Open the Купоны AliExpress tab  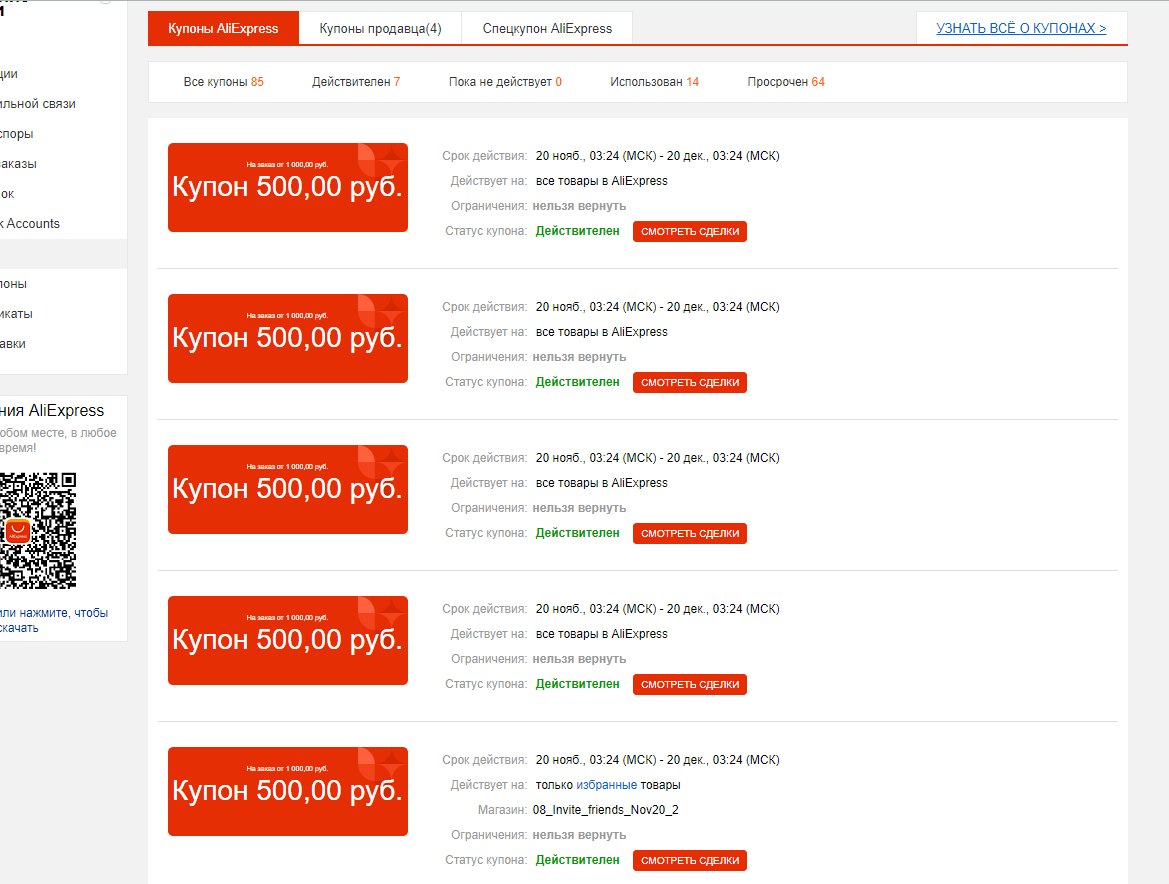(223, 28)
